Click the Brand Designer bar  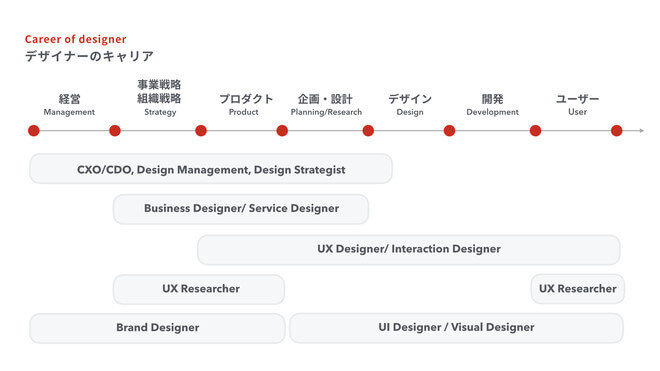[x=157, y=328]
